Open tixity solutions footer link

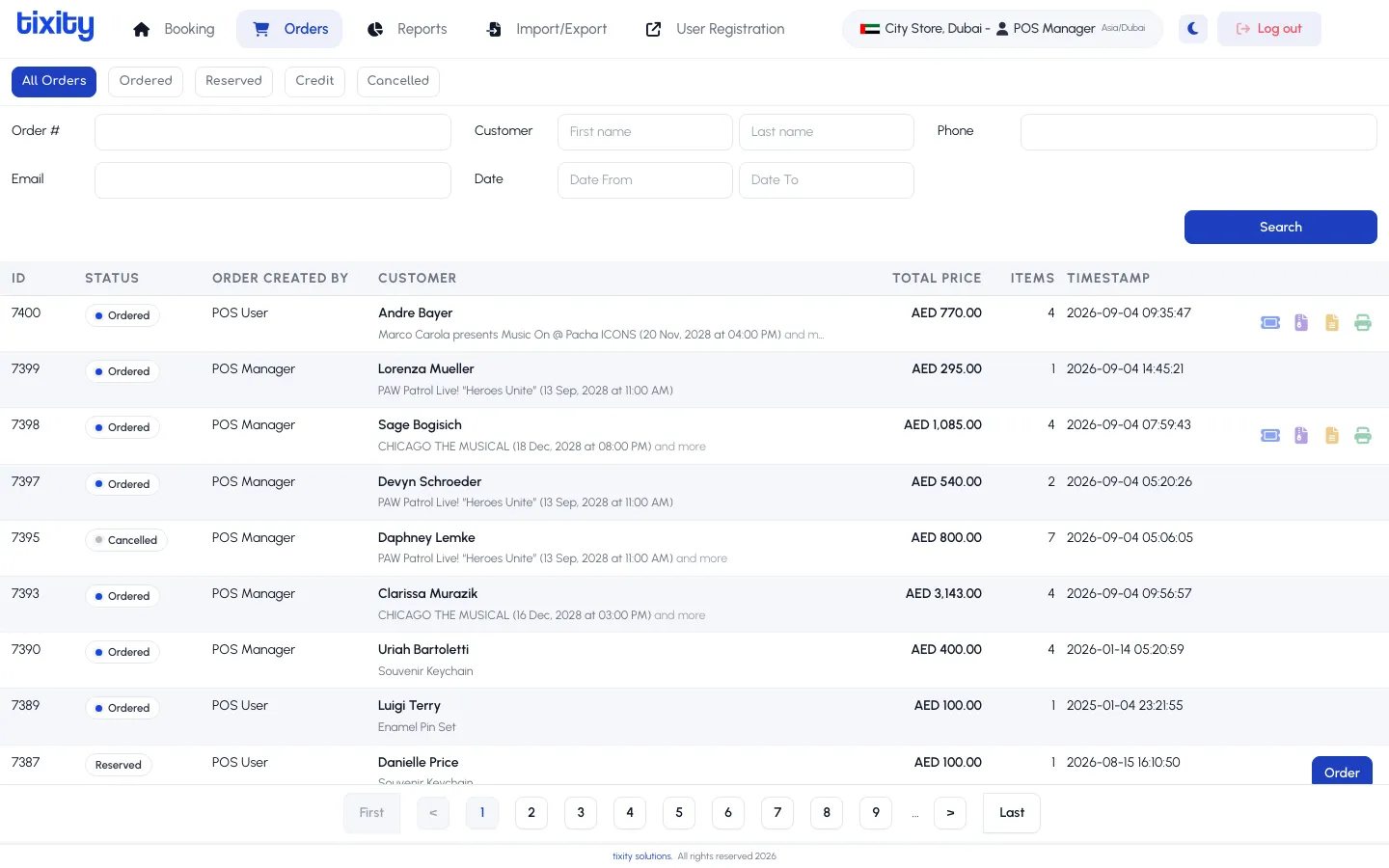(x=642, y=856)
